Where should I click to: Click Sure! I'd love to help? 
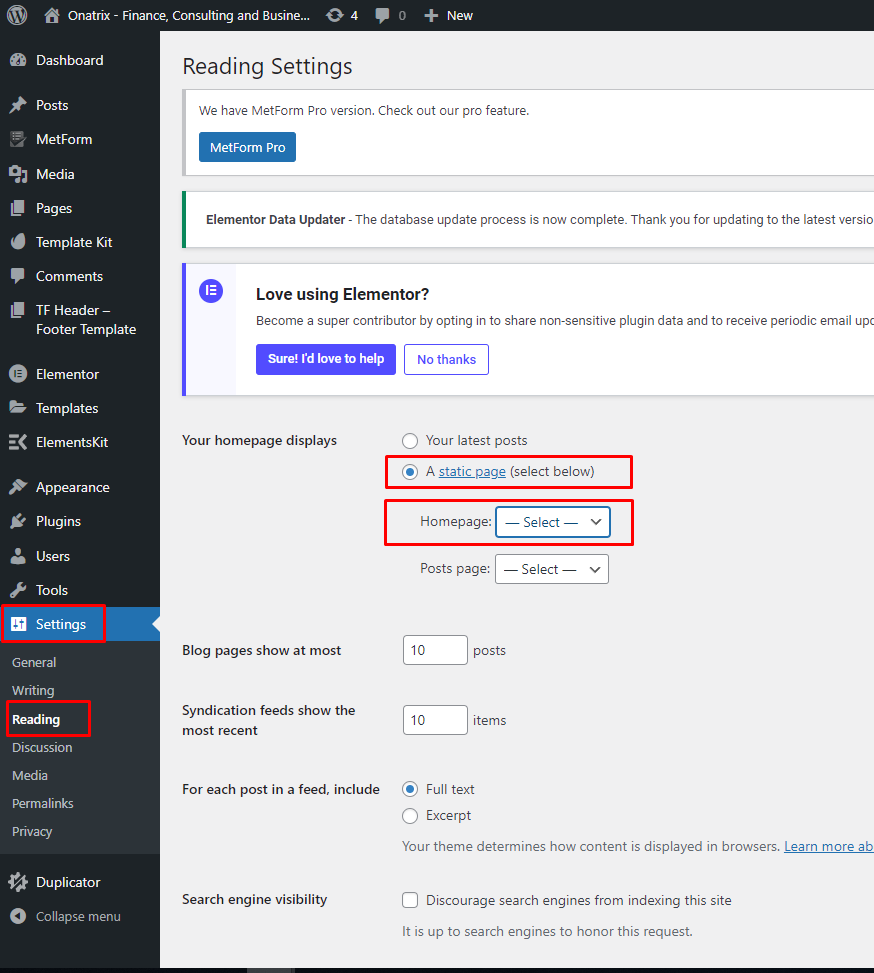coord(326,359)
